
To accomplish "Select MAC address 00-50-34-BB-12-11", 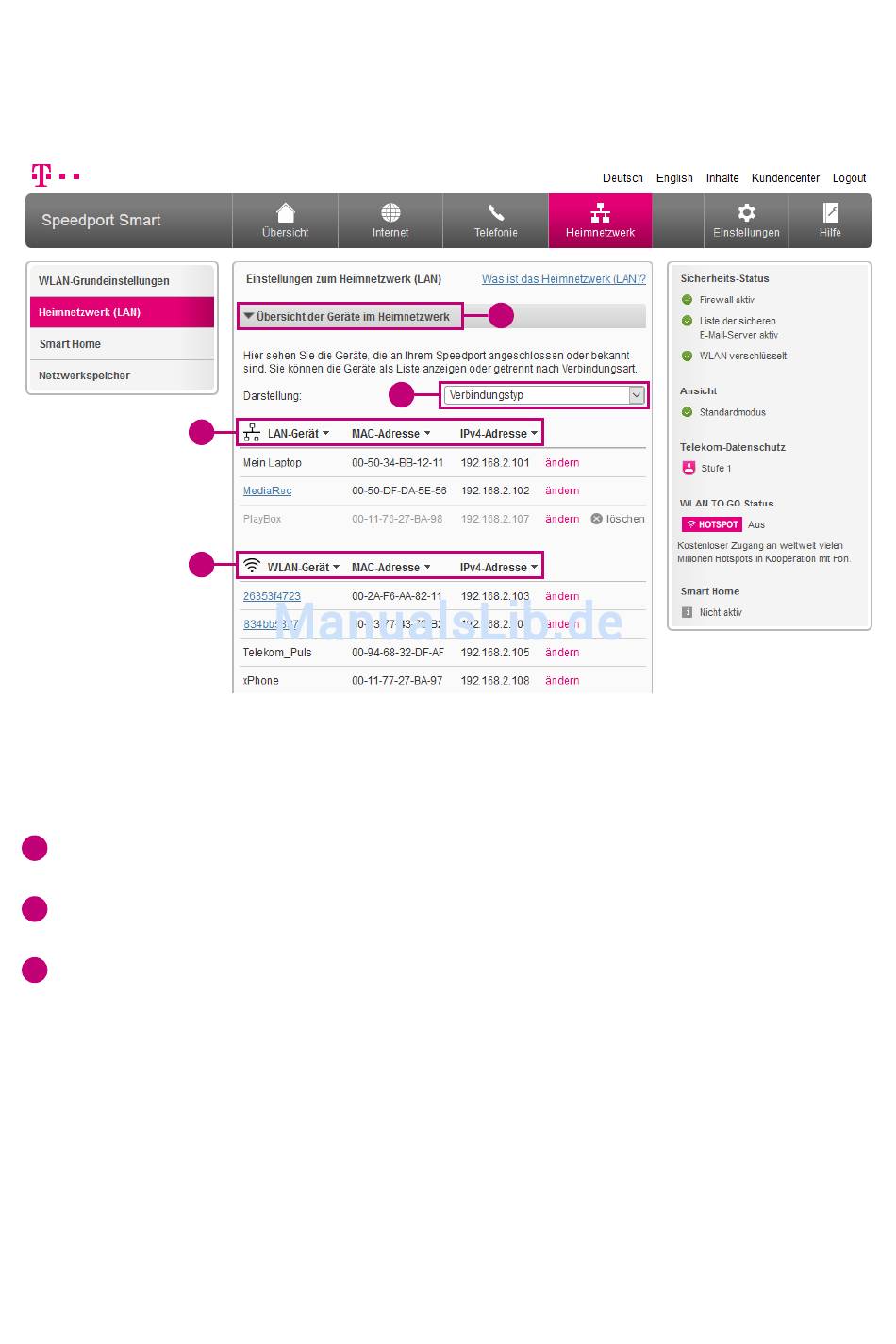I will [397, 463].
